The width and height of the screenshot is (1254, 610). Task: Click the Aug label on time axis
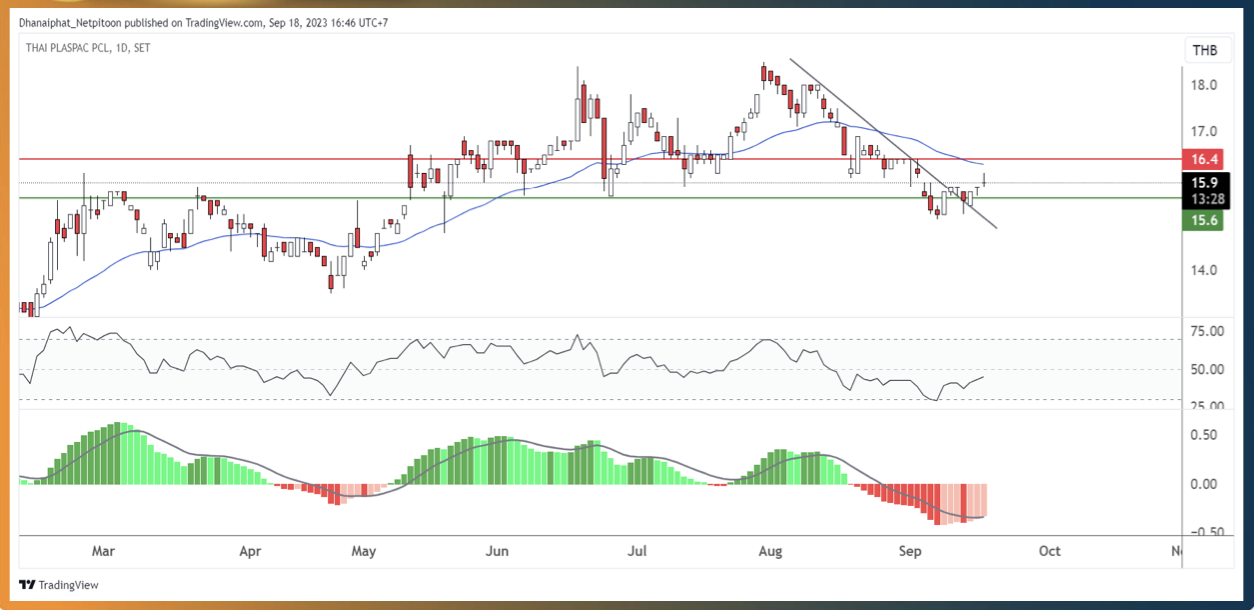[770, 551]
